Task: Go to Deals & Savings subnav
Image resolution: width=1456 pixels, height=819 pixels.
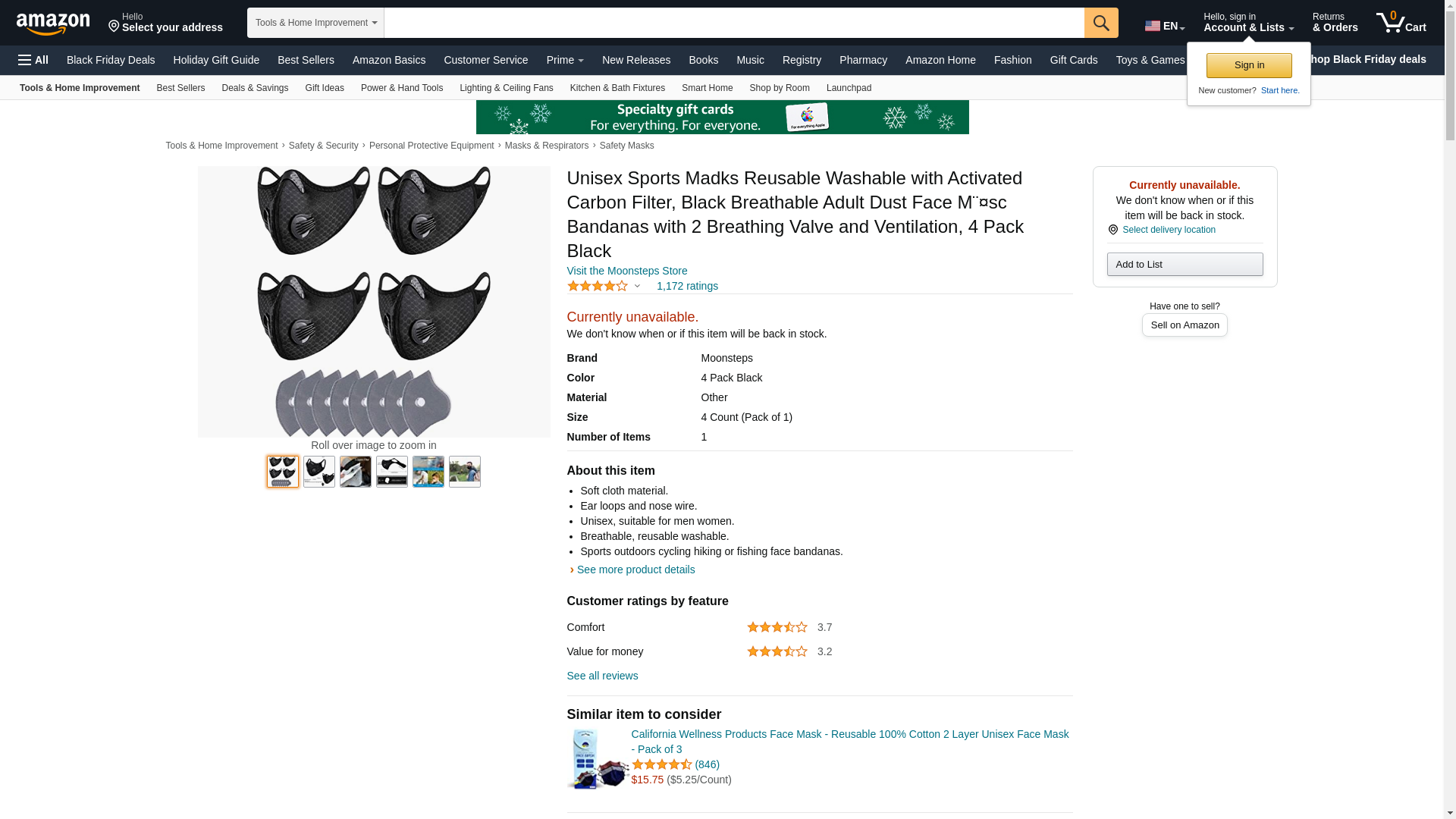Action: coord(255,88)
